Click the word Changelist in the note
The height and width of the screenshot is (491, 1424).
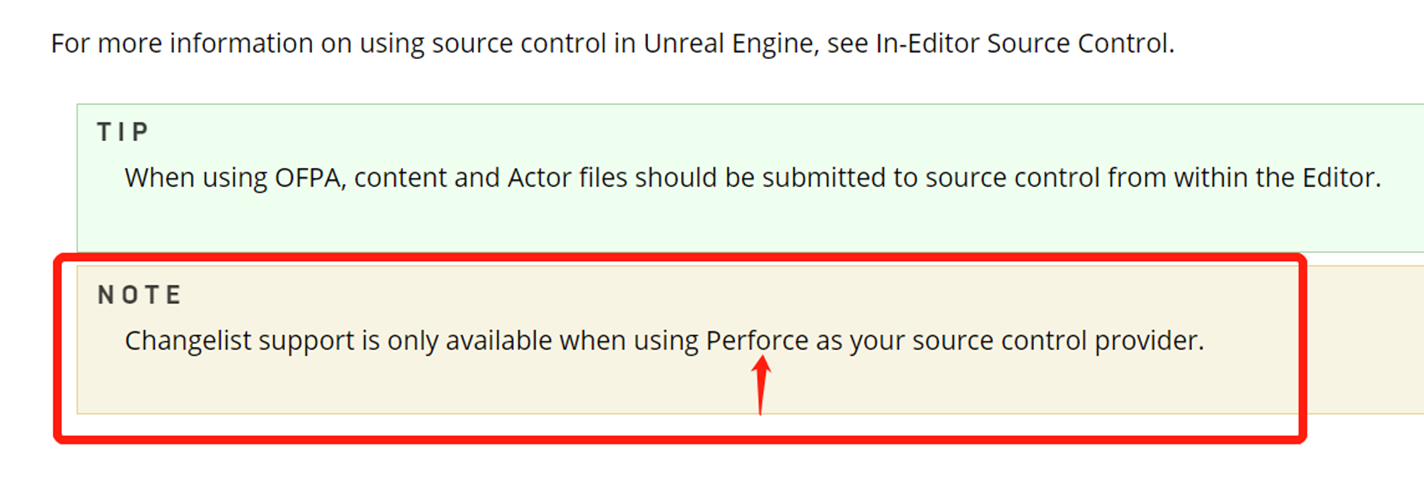point(188,341)
